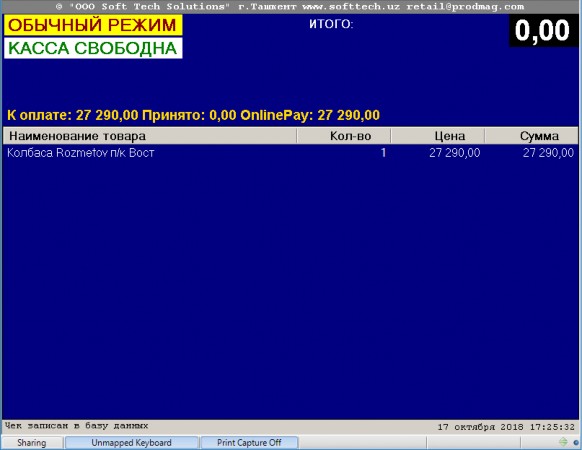Screen dimensions: 582x450
Task: Click the quantity 1 cell of Колбаса row
Action: pyautogui.click(x=383, y=153)
